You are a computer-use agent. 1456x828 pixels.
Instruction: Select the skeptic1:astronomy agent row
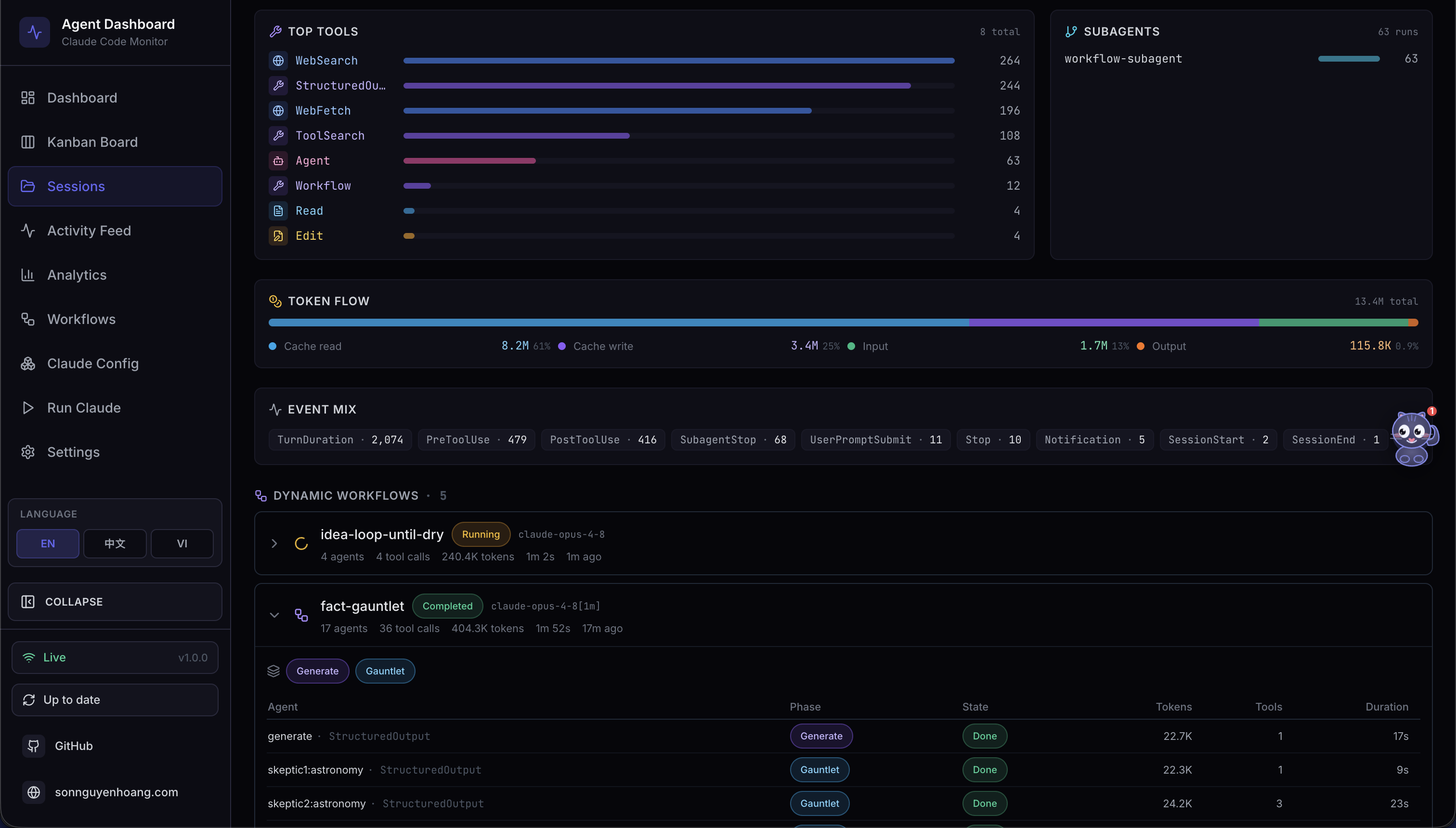click(844, 770)
